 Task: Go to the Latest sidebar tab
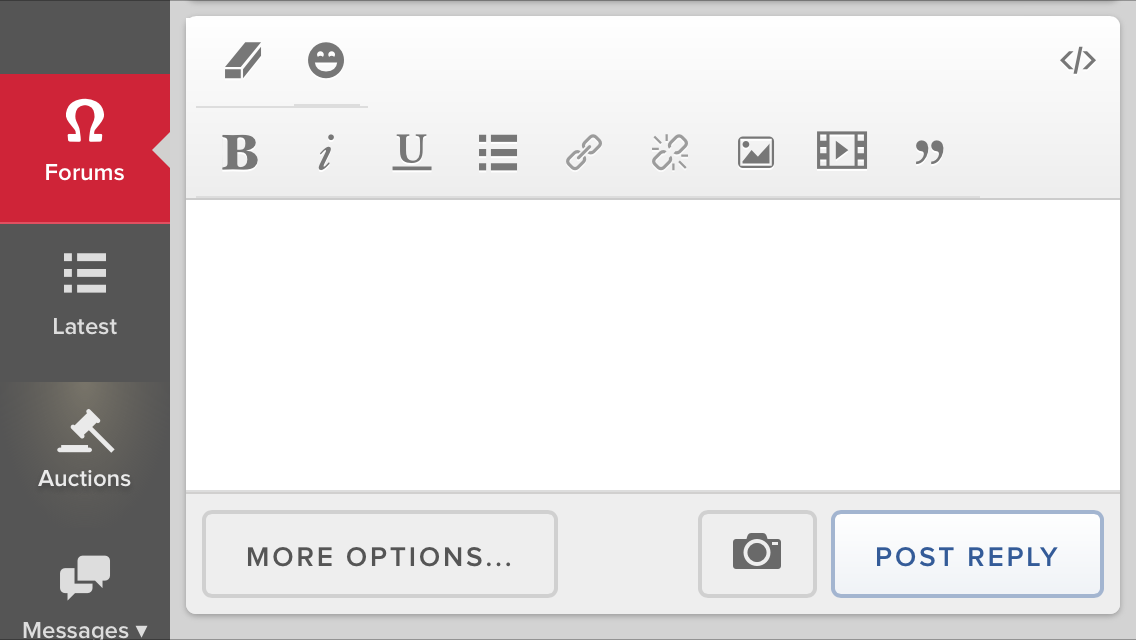[85, 295]
